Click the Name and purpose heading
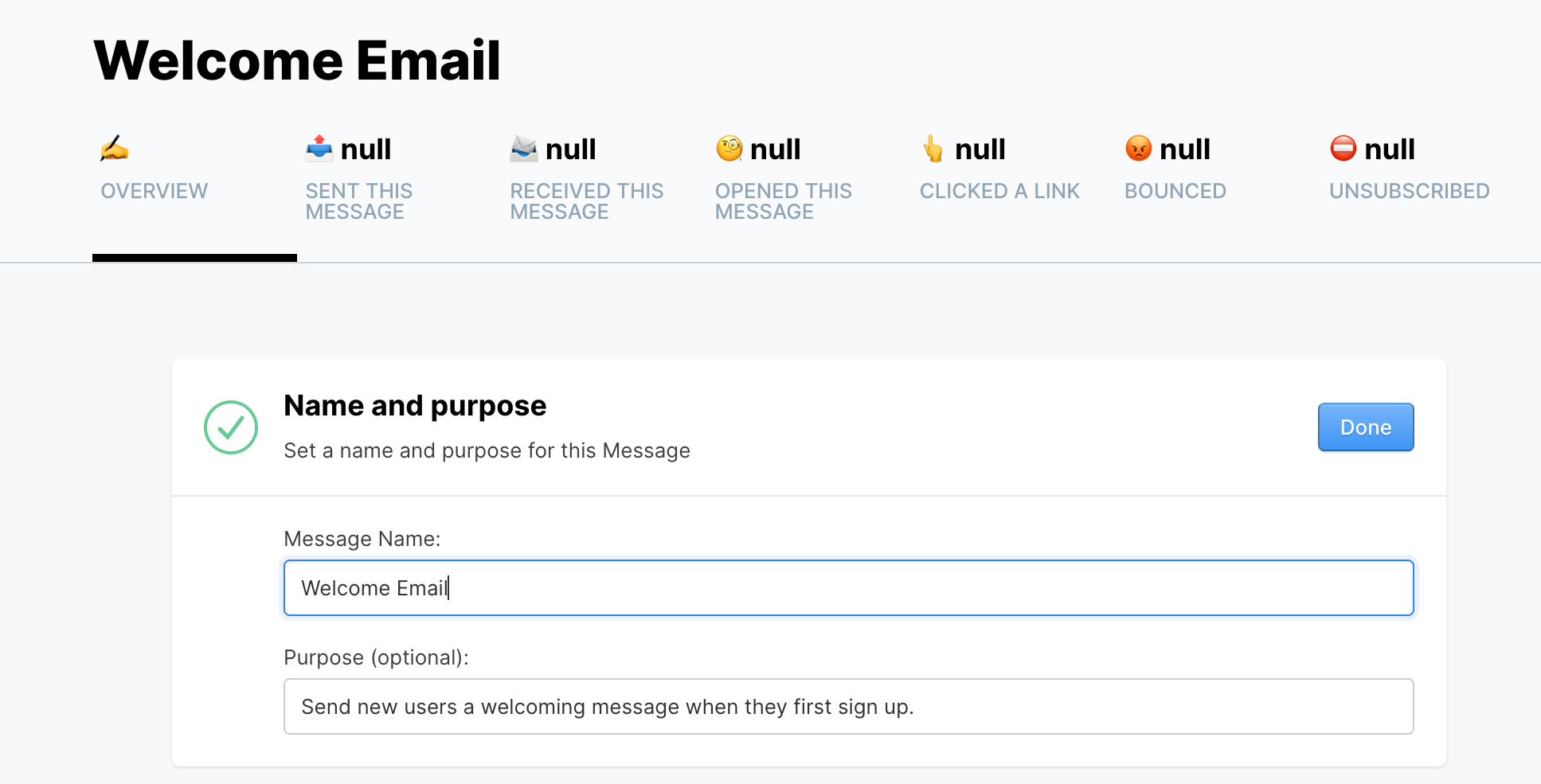The image size is (1541, 784). (x=415, y=406)
